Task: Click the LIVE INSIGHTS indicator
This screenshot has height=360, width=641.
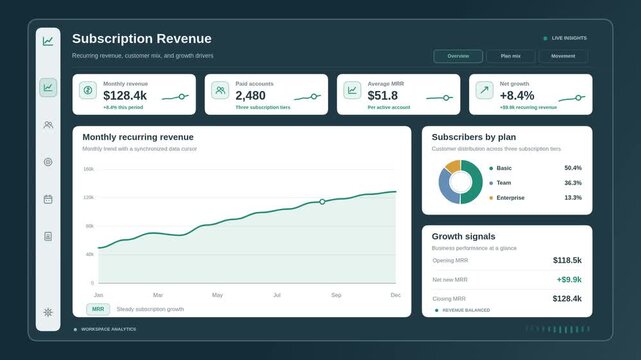Action: pyautogui.click(x=565, y=38)
